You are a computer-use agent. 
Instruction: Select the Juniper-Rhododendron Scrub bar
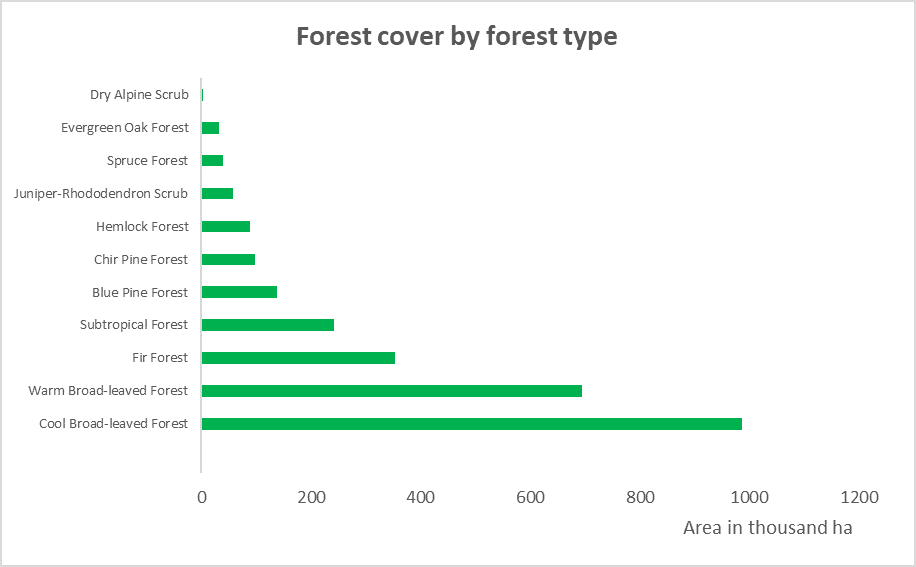pyautogui.click(x=217, y=193)
